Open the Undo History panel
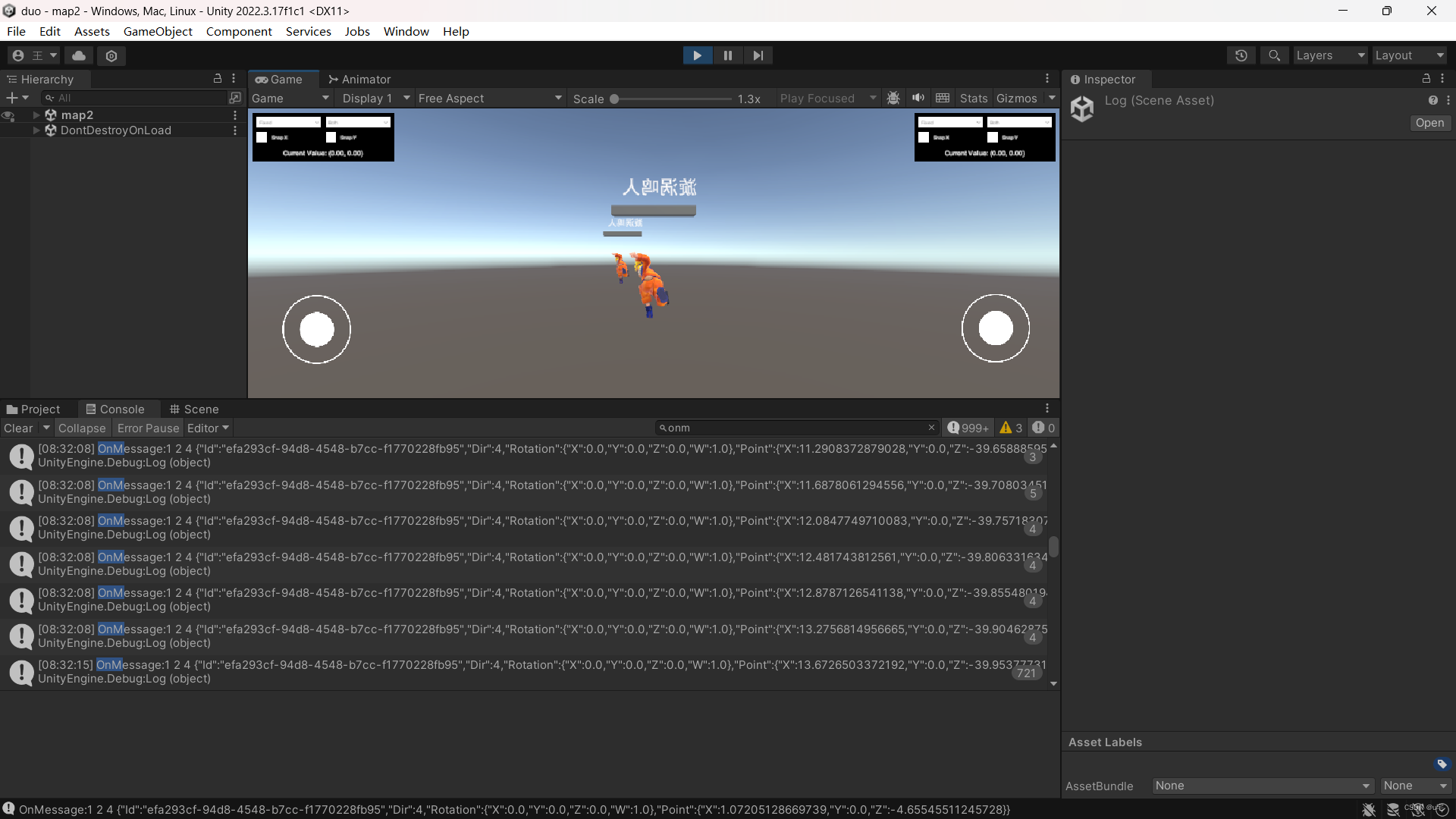This screenshot has height=819, width=1456. pos(1241,55)
